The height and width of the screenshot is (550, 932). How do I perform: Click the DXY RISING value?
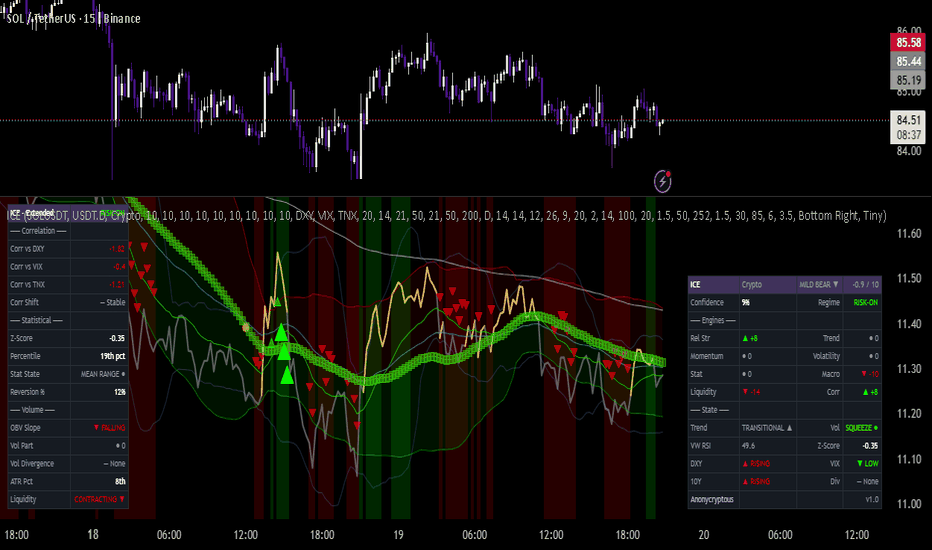pyautogui.click(x=756, y=463)
